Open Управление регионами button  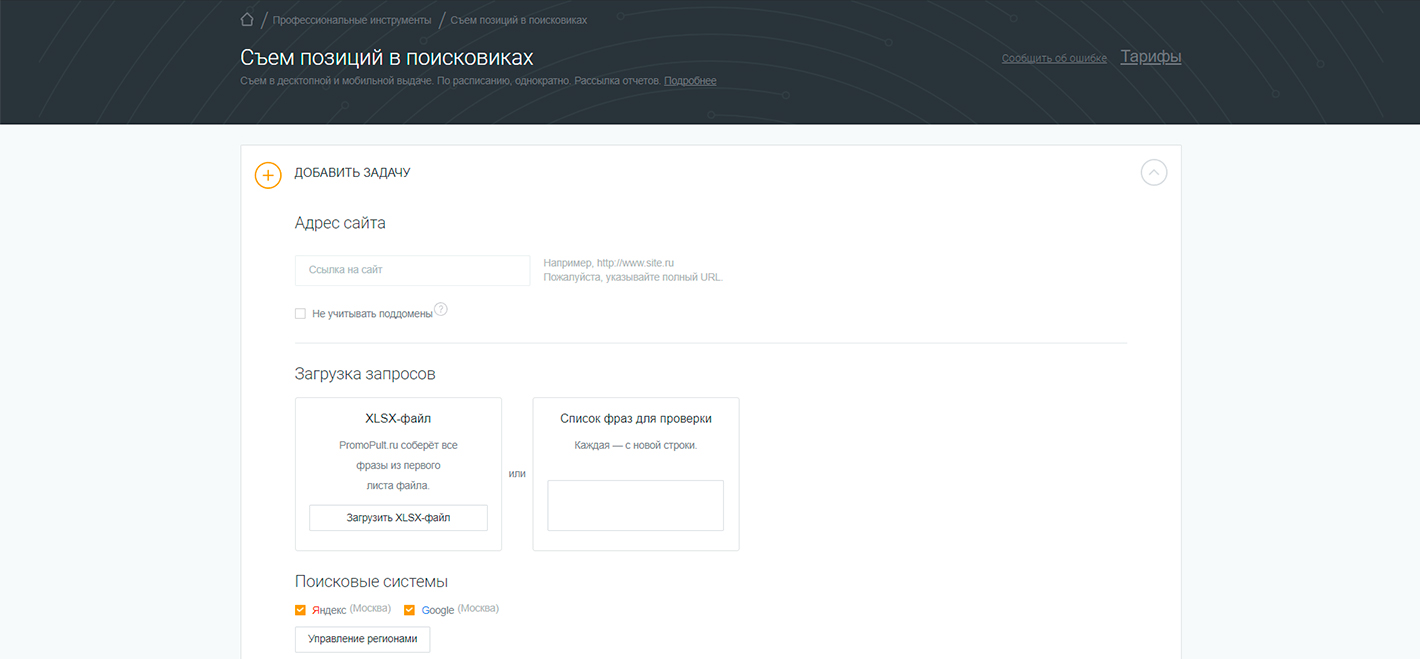362,639
